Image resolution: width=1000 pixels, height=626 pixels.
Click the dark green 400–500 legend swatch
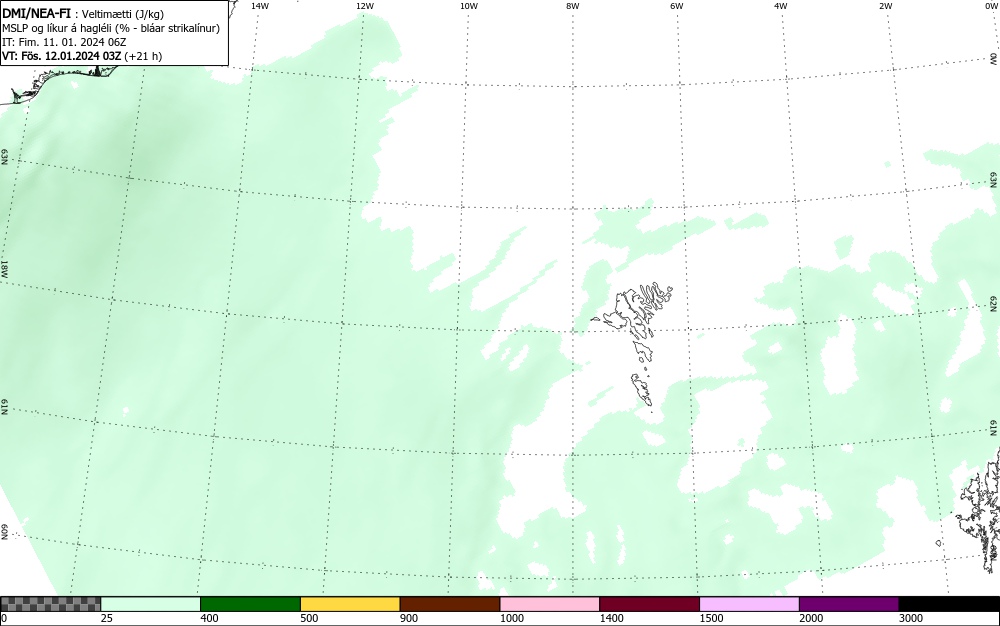point(250,604)
